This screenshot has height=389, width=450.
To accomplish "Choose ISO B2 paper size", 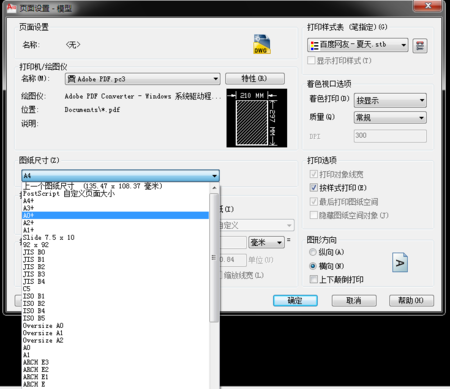I will click(115, 303).
